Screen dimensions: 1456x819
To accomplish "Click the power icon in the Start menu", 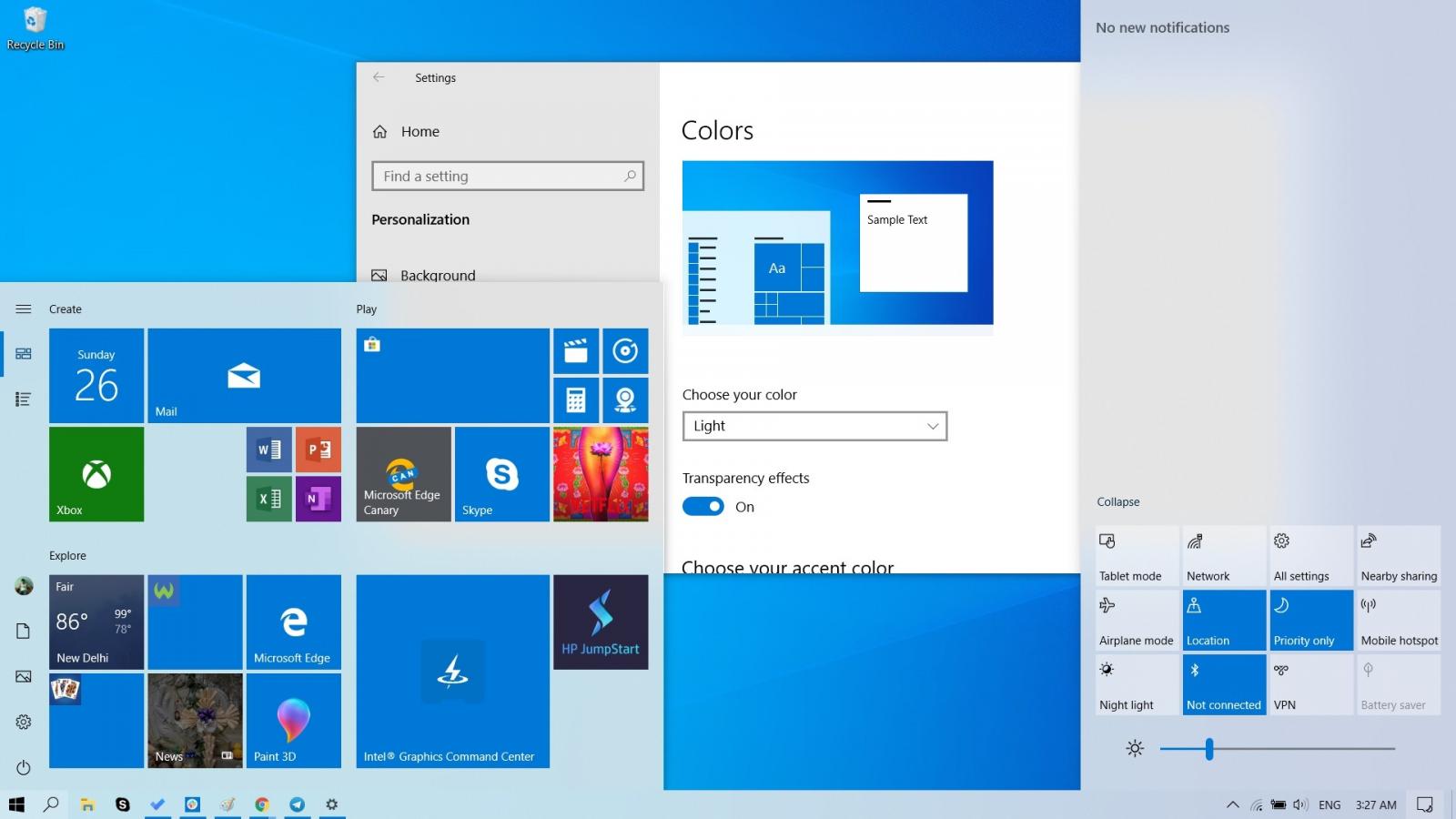I will 22,767.
